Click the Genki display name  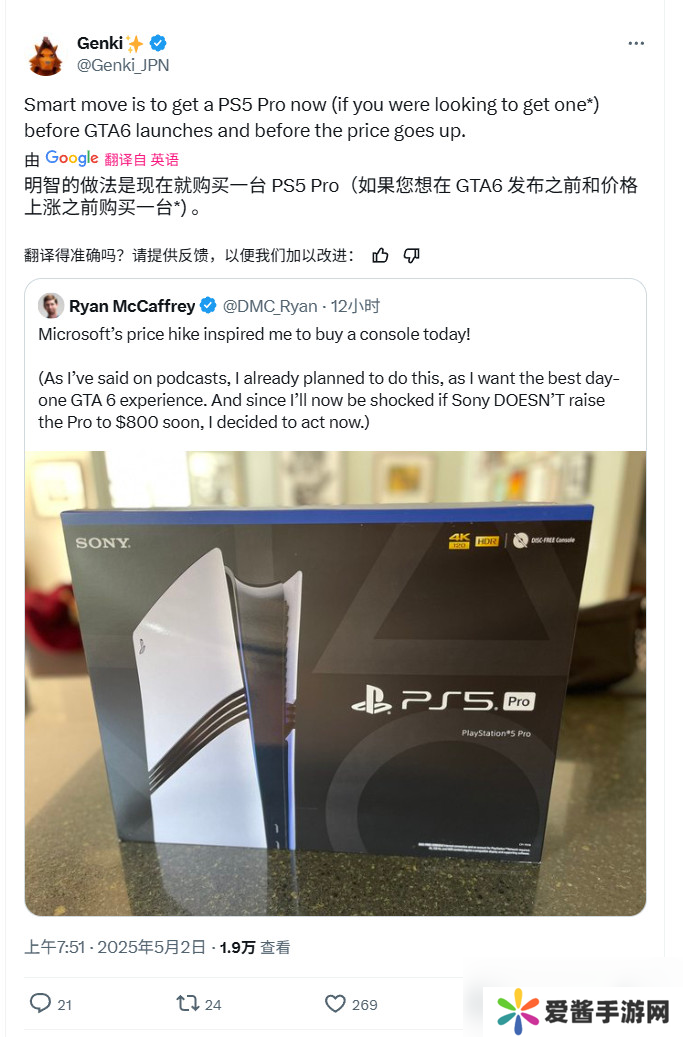coord(100,44)
